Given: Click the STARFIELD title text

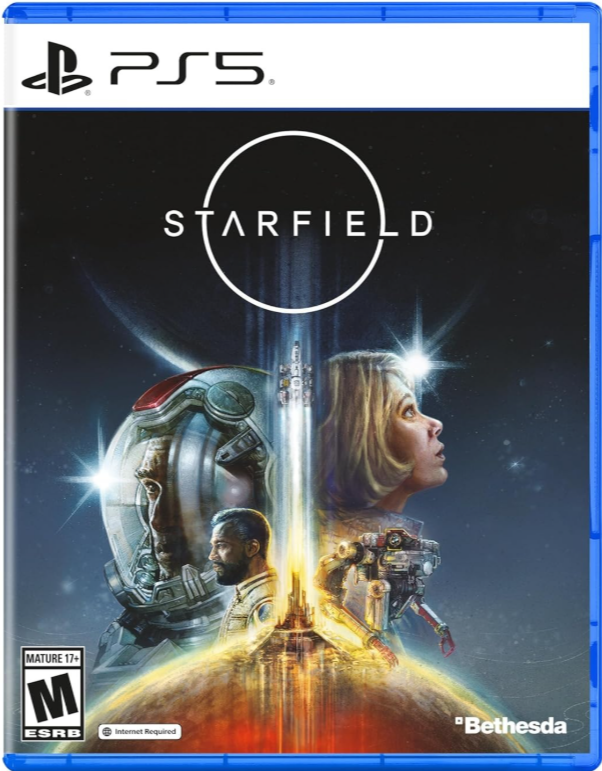Looking at the screenshot, I should [x=299, y=223].
